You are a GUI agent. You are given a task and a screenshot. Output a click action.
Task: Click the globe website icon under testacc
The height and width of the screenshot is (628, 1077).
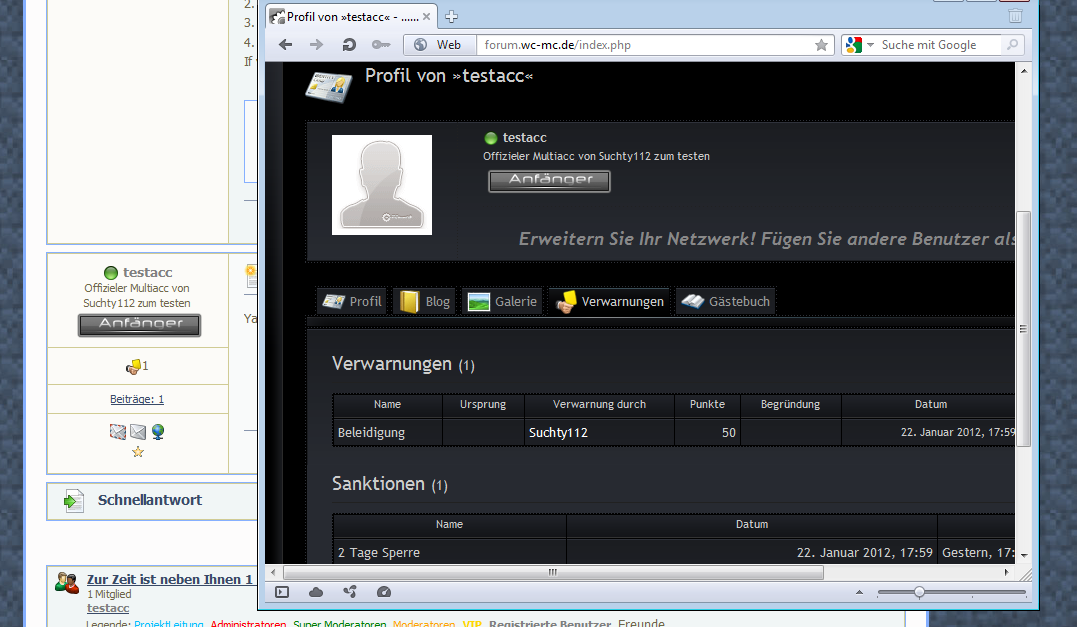point(158,432)
